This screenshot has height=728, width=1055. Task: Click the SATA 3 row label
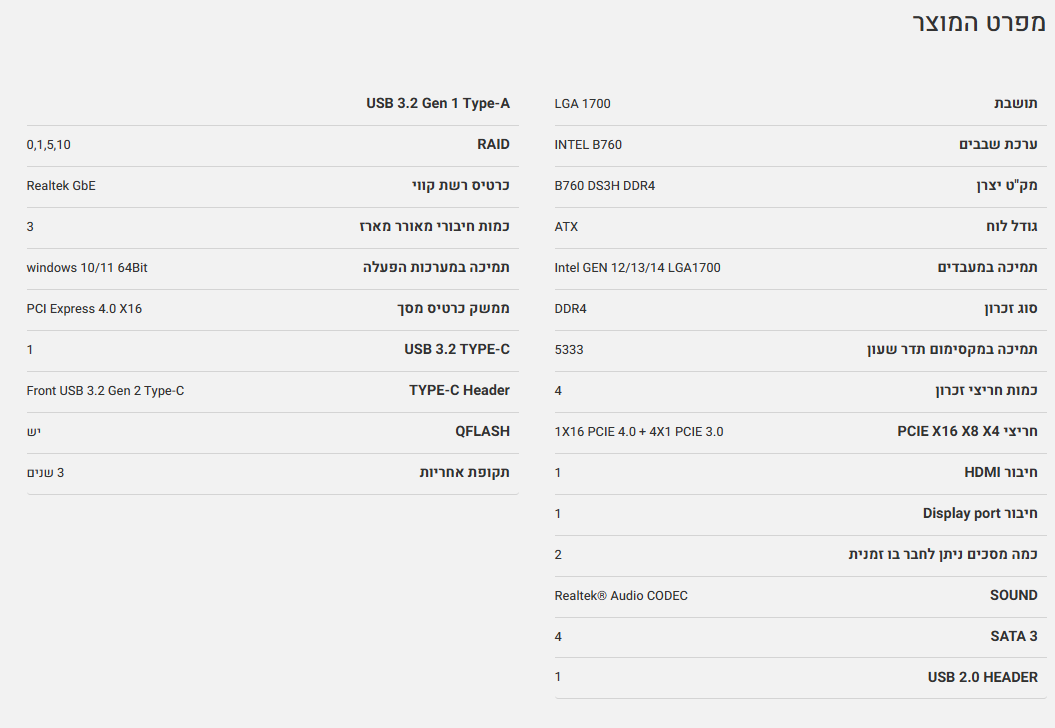1013,637
